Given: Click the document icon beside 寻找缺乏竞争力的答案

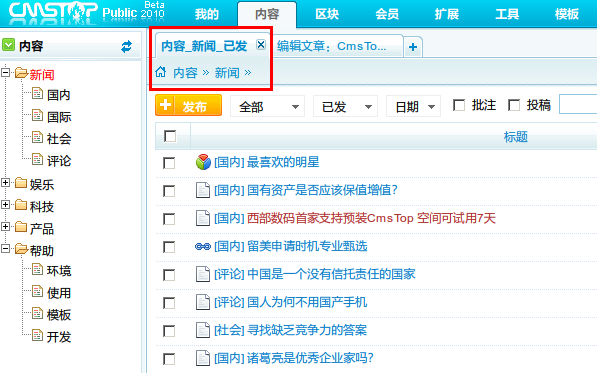Looking at the screenshot, I should (203, 330).
